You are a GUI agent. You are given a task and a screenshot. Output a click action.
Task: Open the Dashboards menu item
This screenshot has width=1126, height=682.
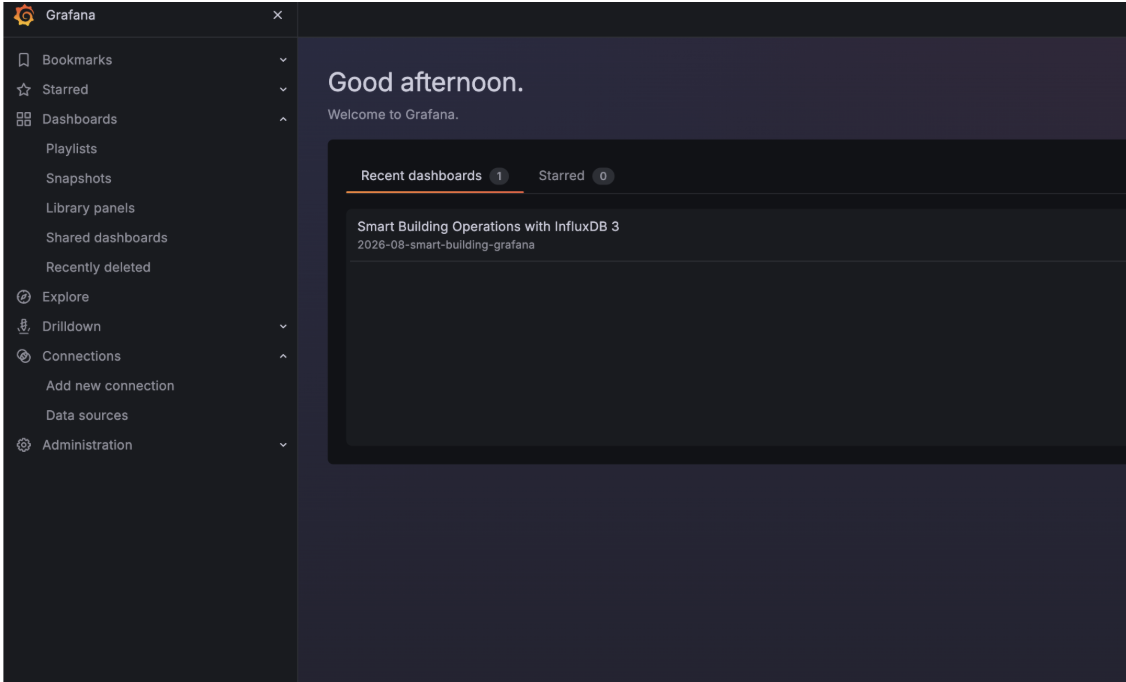click(80, 119)
